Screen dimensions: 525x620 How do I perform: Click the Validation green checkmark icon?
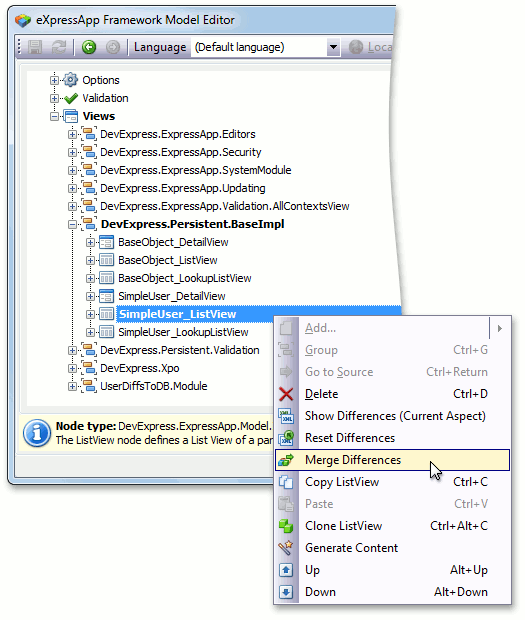click(x=71, y=98)
